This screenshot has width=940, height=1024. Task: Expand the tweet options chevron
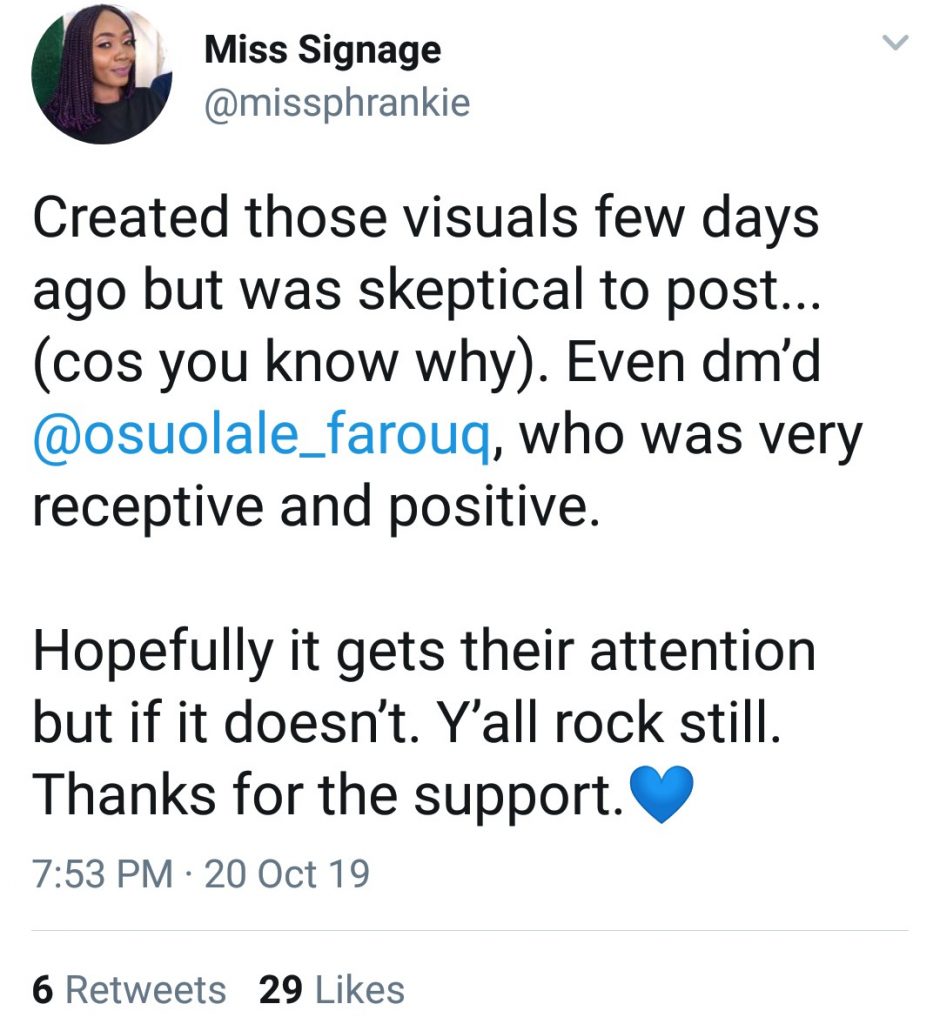pos(895,43)
